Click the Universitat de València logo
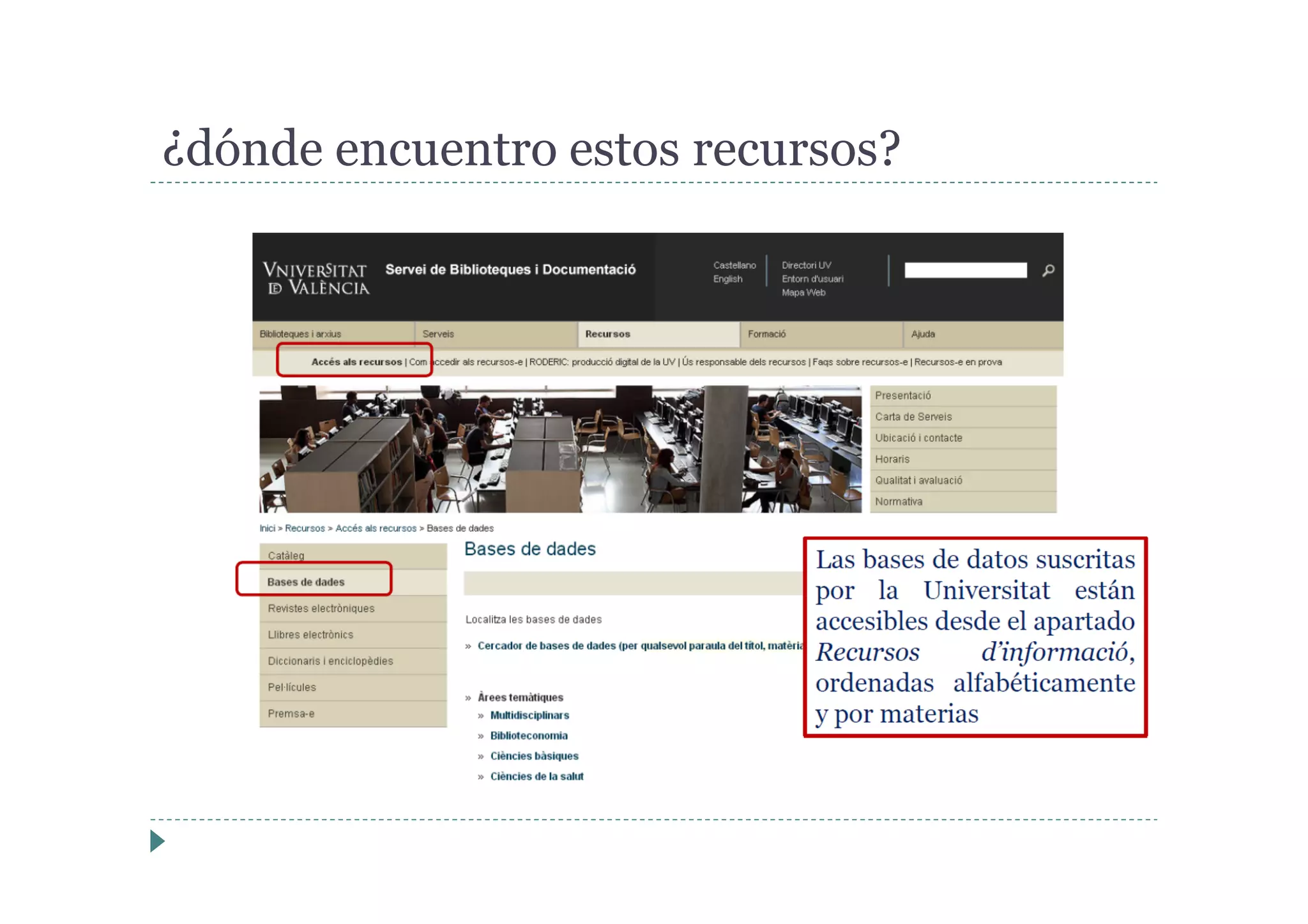 tap(316, 278)
